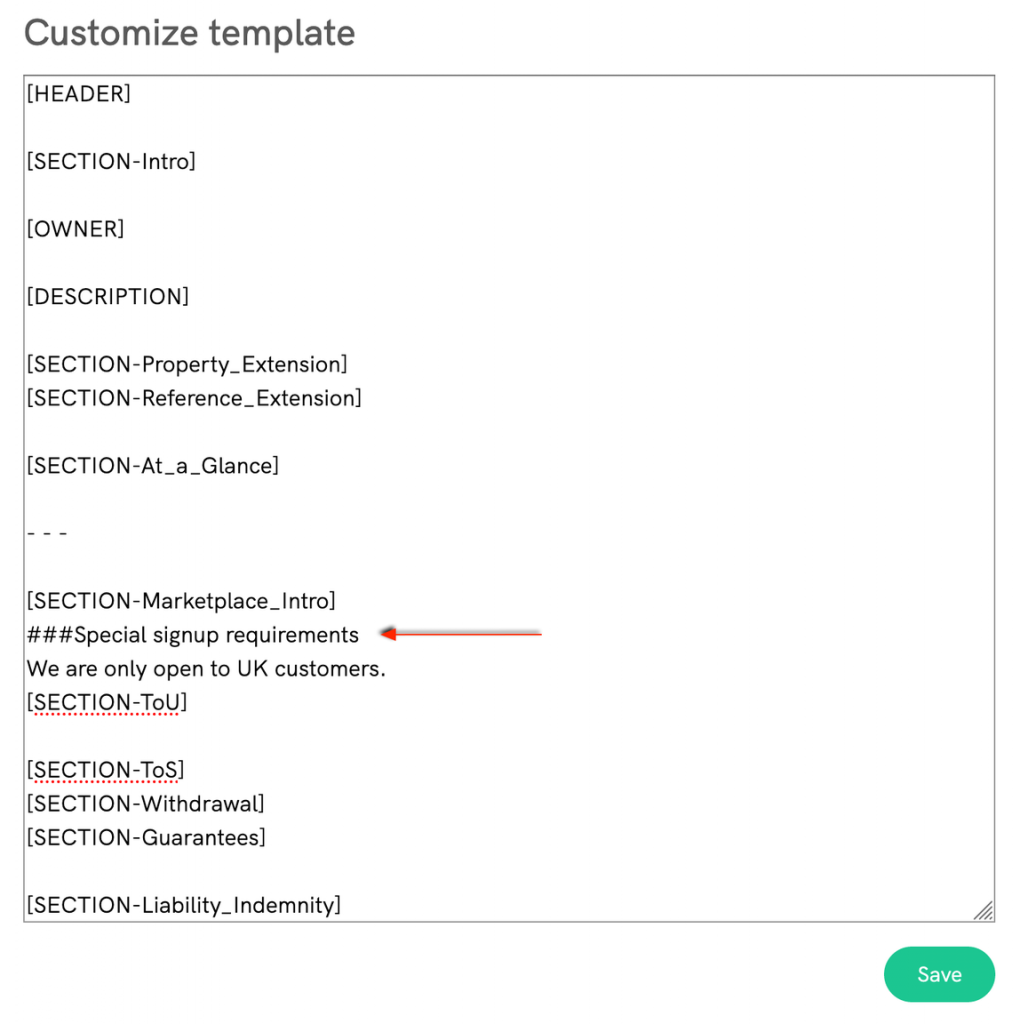The height and width of the screenshot is (1024, 1020).
Task: Click the green Save button
Action: [x=938, y=974]
